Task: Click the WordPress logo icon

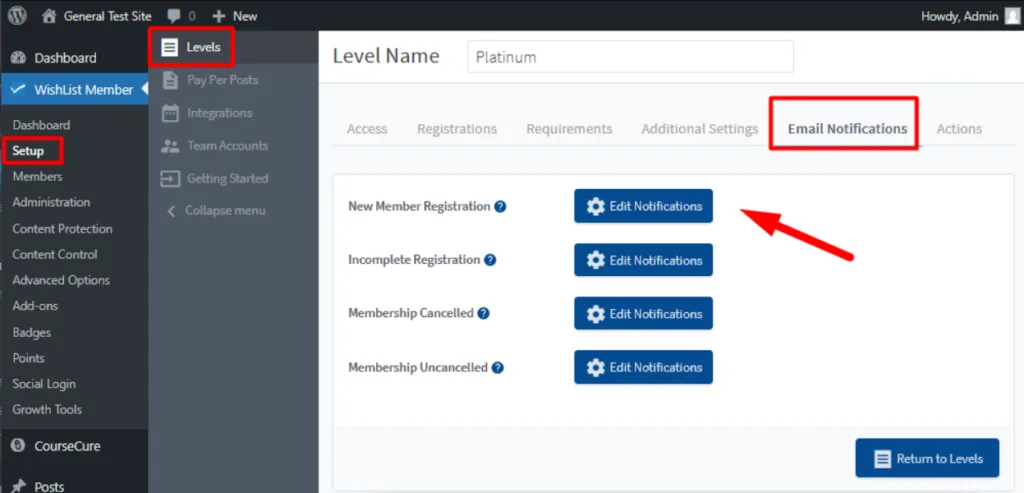Action: click(x=17, y=16)
